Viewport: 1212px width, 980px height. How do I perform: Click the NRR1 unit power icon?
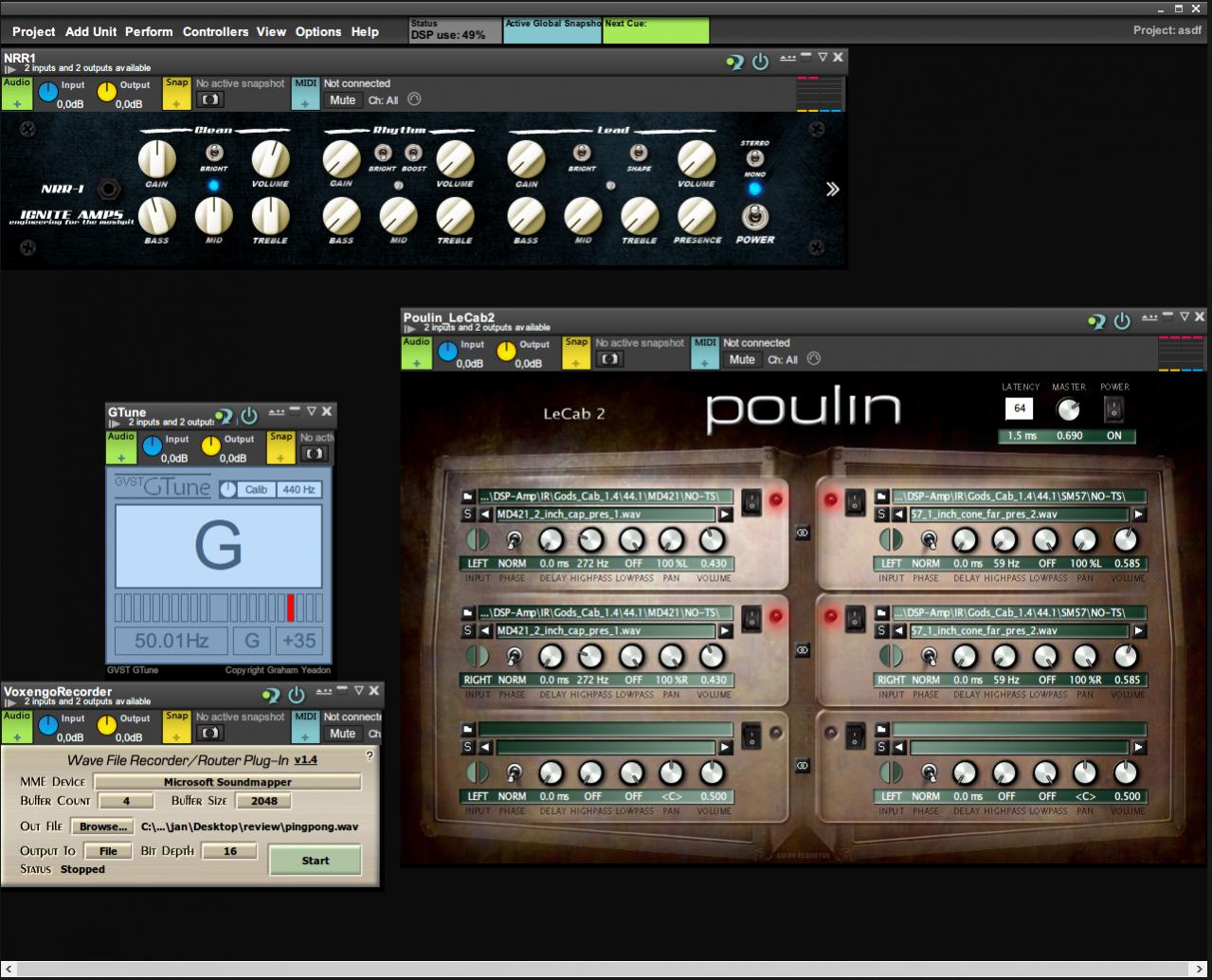pos(760,62)
